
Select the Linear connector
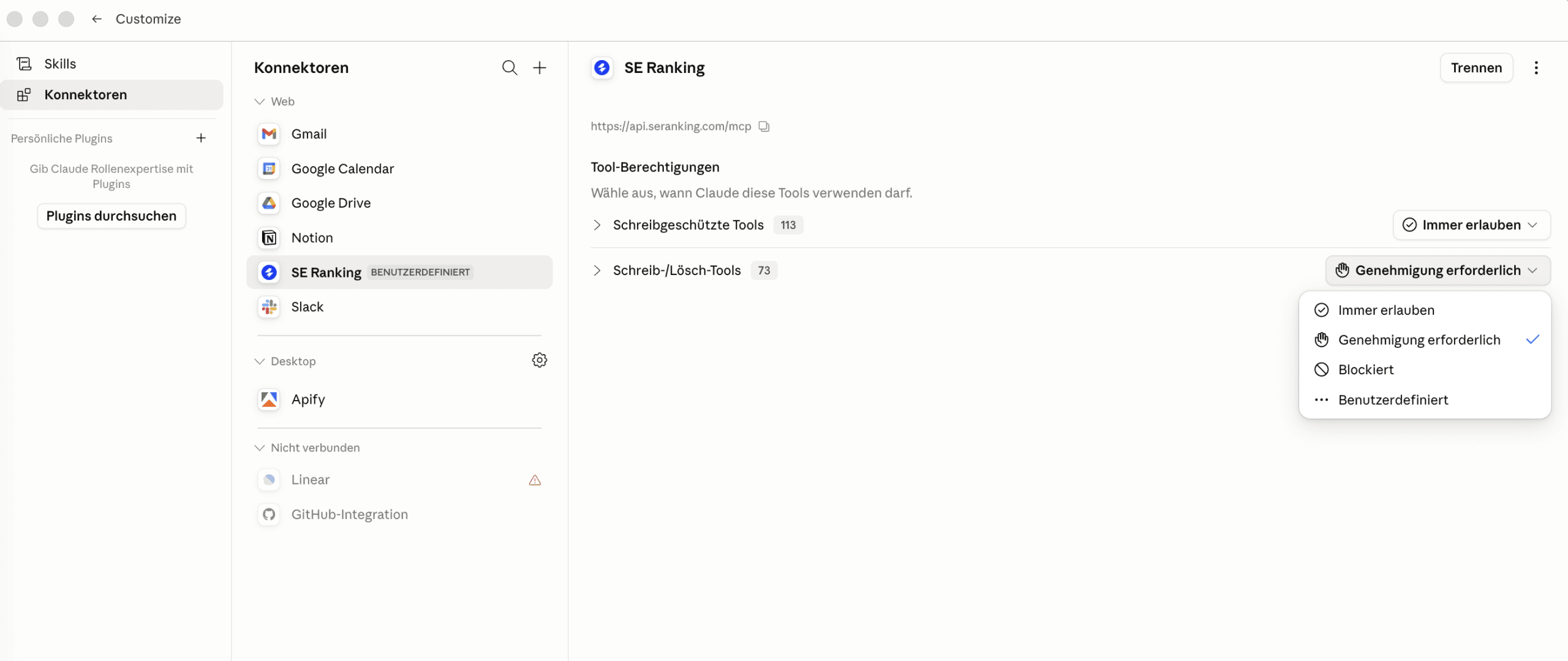pos(399,480)
